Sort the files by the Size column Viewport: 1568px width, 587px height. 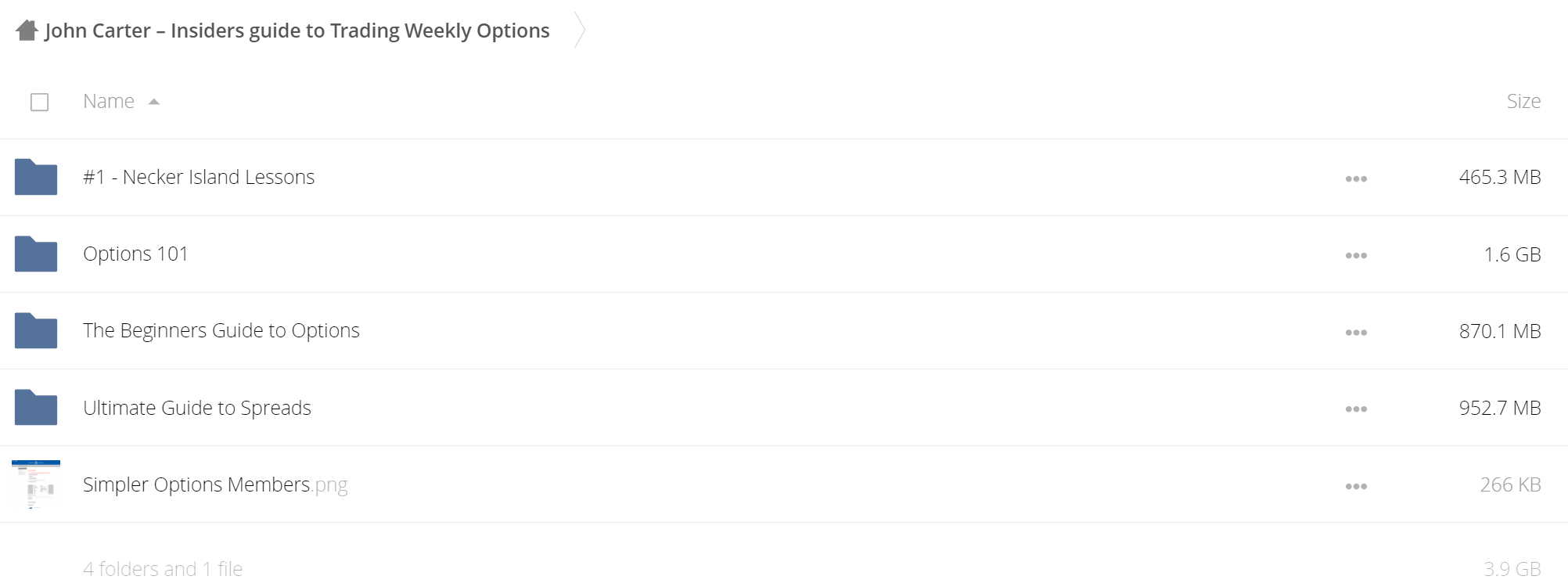coord(1523,101)
